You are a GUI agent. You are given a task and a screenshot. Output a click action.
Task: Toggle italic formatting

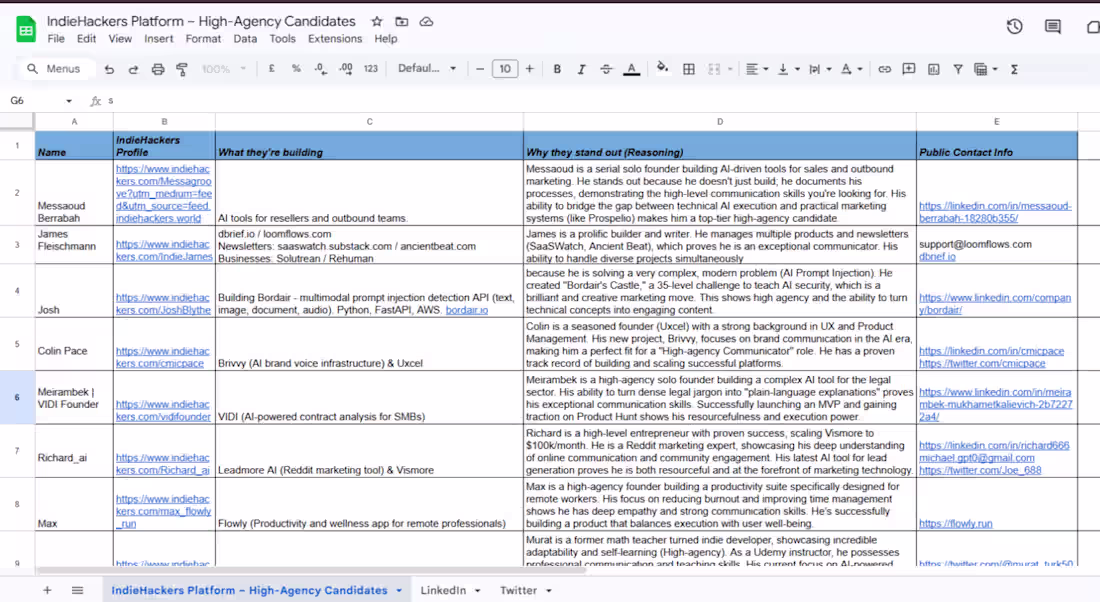581,69
